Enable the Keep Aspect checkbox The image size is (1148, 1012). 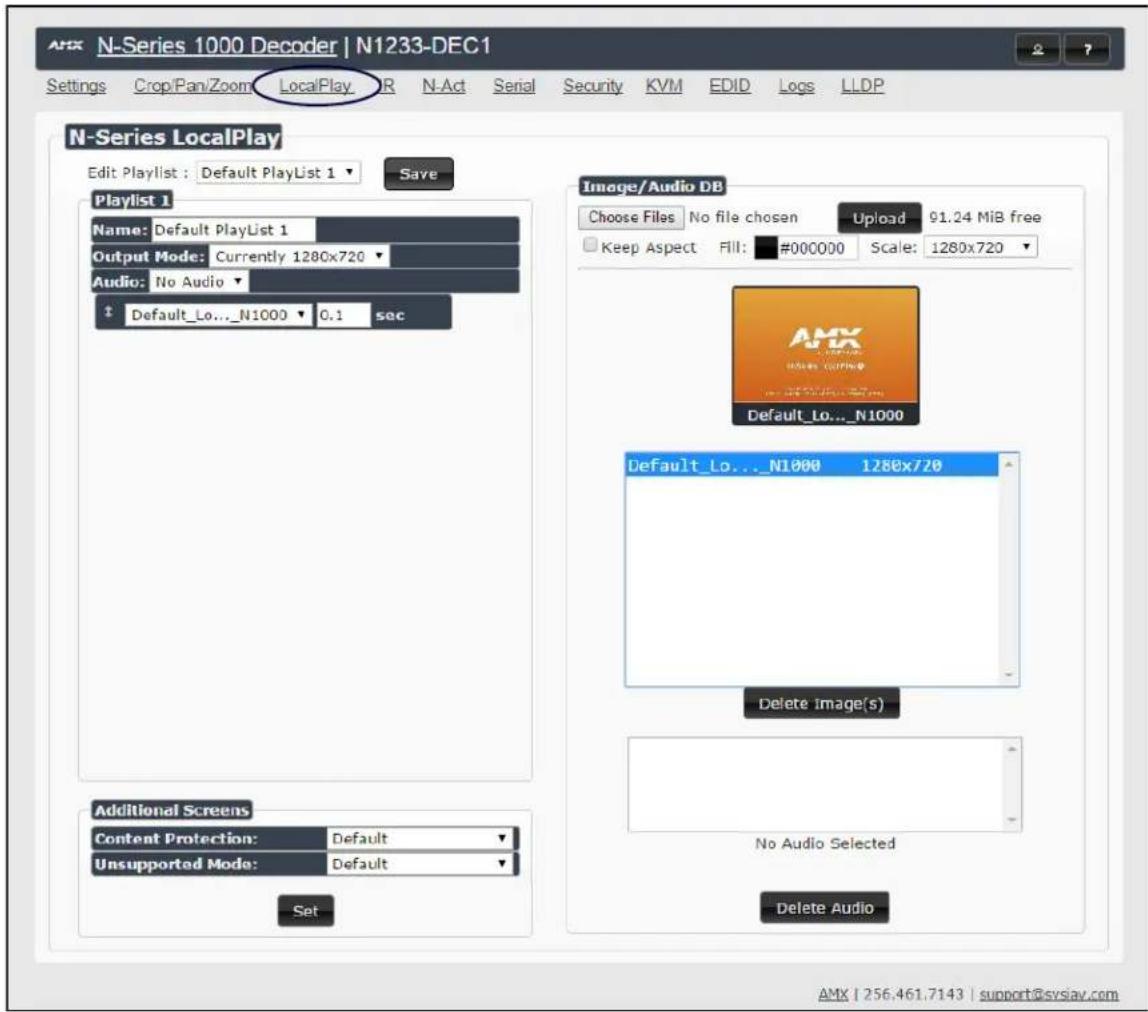pyautogui.click(x=589, y=245)
